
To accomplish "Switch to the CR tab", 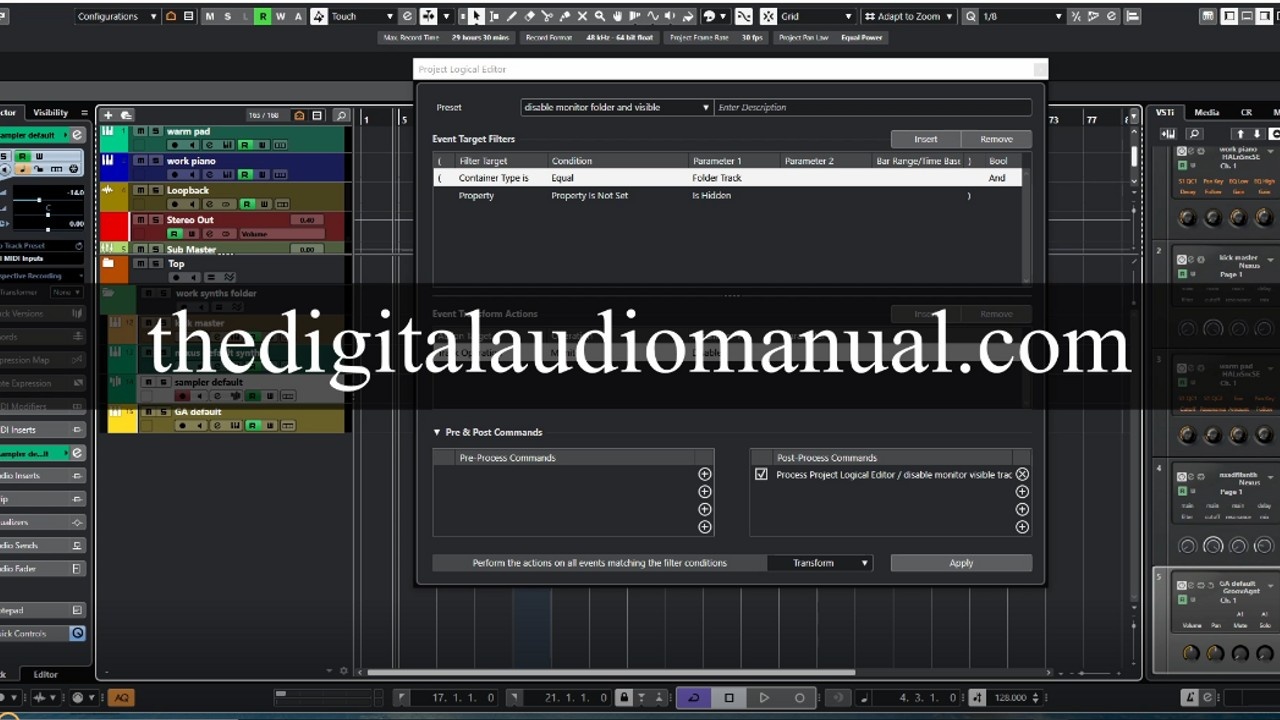I will click(1246, 113).
